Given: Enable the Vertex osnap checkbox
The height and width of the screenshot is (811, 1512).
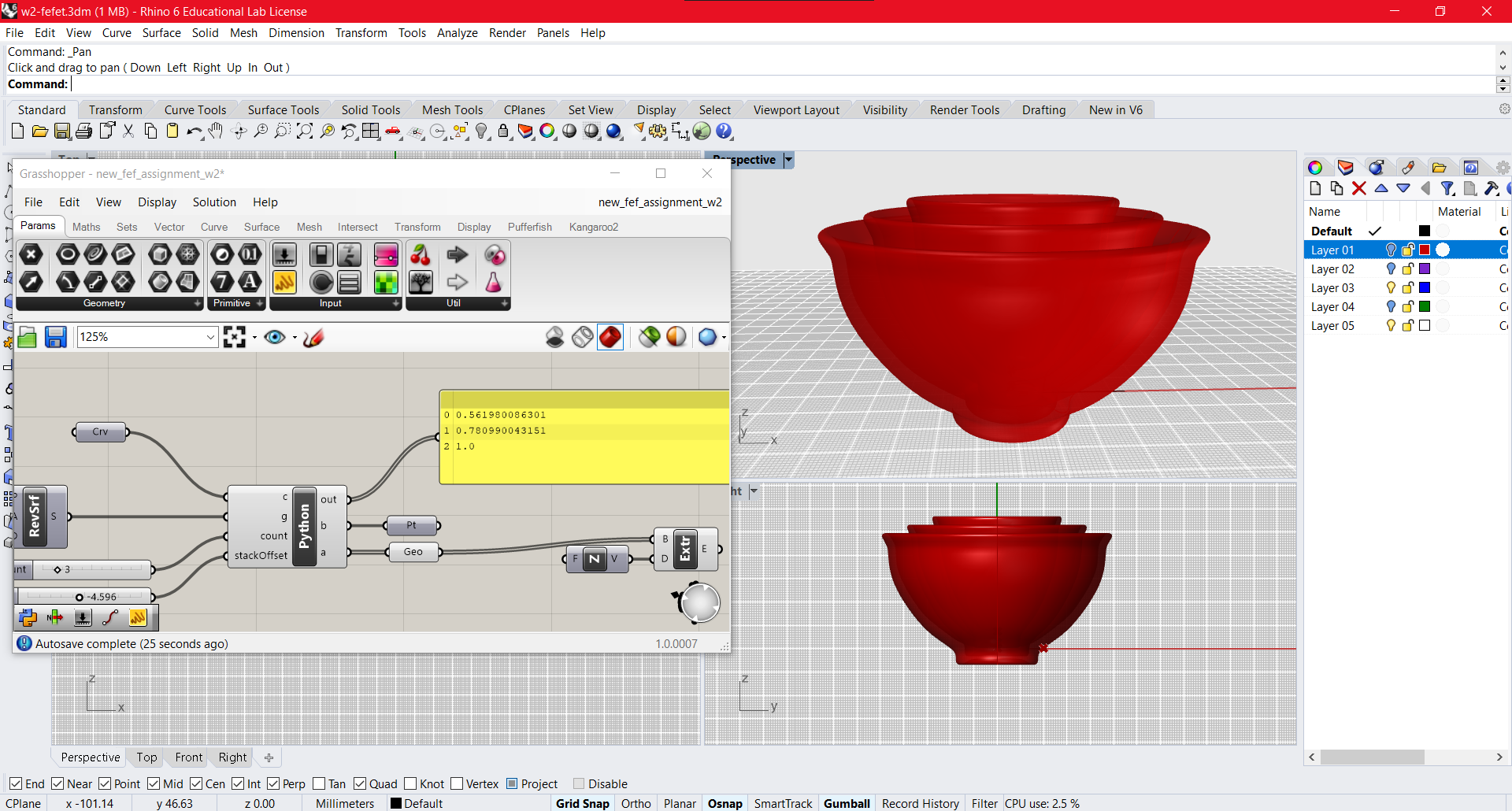Looking at the screenshot, I should 458,783.
